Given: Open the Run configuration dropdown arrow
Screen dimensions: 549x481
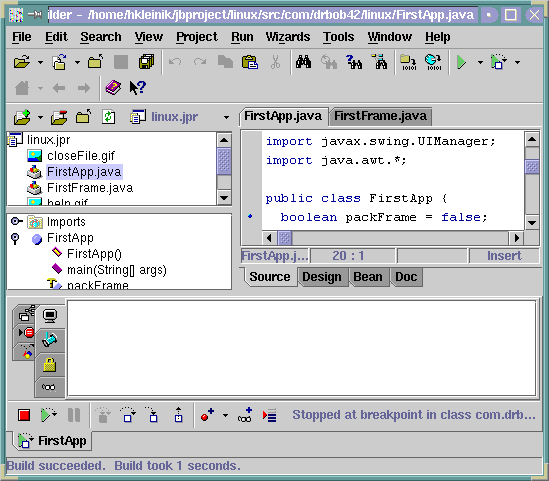Looking at the screenshot, I should click(480, 63).
